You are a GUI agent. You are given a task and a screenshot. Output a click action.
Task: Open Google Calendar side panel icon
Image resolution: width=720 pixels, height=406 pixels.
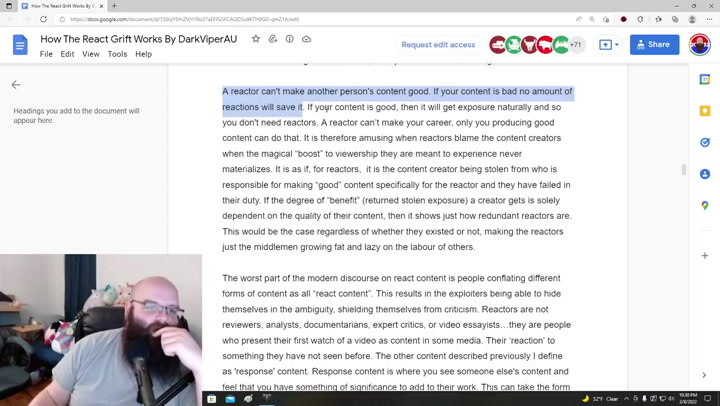tap(705, 79)
